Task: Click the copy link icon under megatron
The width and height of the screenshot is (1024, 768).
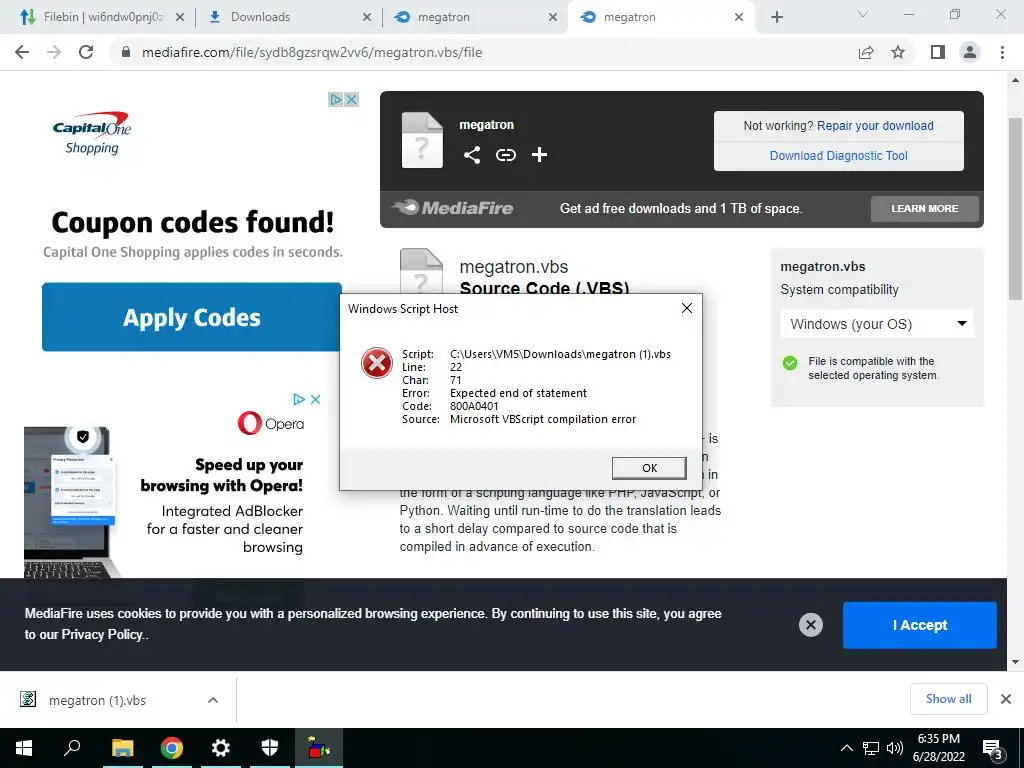Action: click(x=505, y=155)
